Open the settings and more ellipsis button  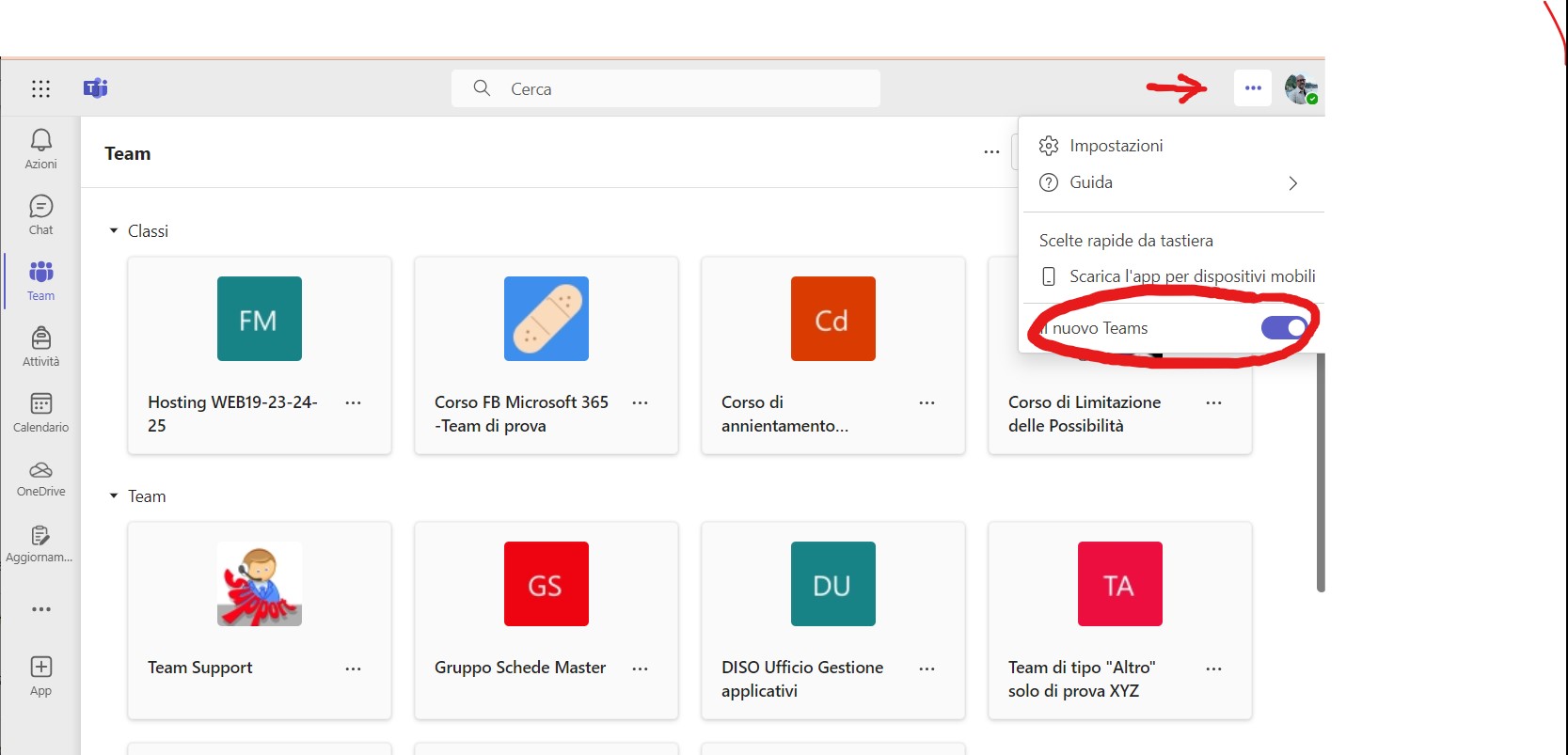tap(1253, 88)
